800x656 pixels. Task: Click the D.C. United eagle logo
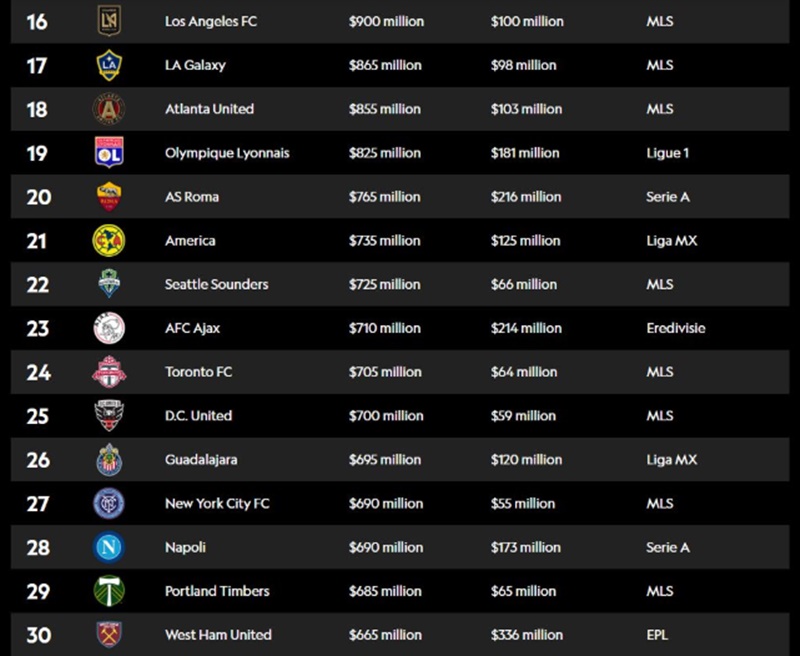point(109,415)
